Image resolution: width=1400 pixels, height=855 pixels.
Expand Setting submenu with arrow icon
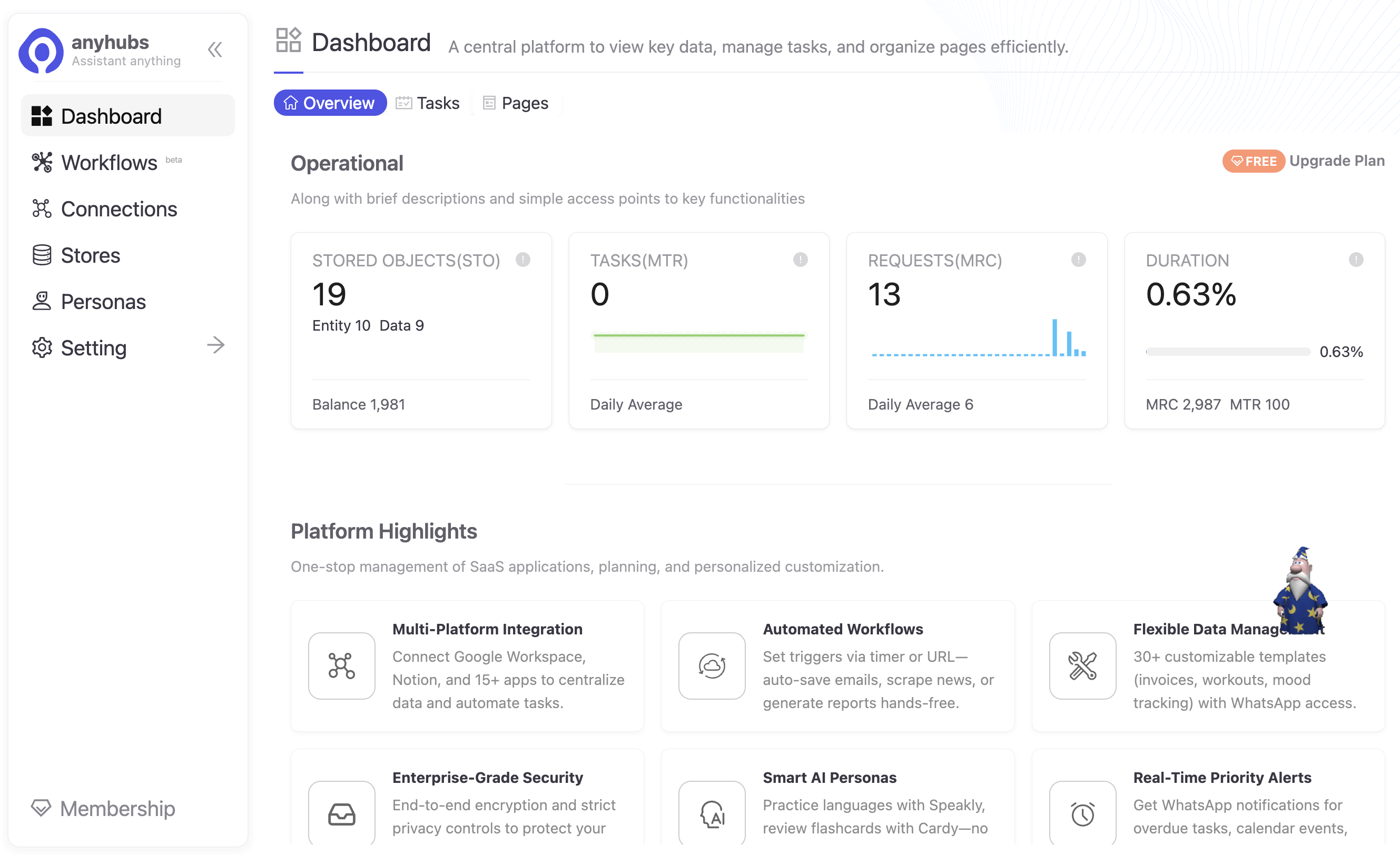216,345
